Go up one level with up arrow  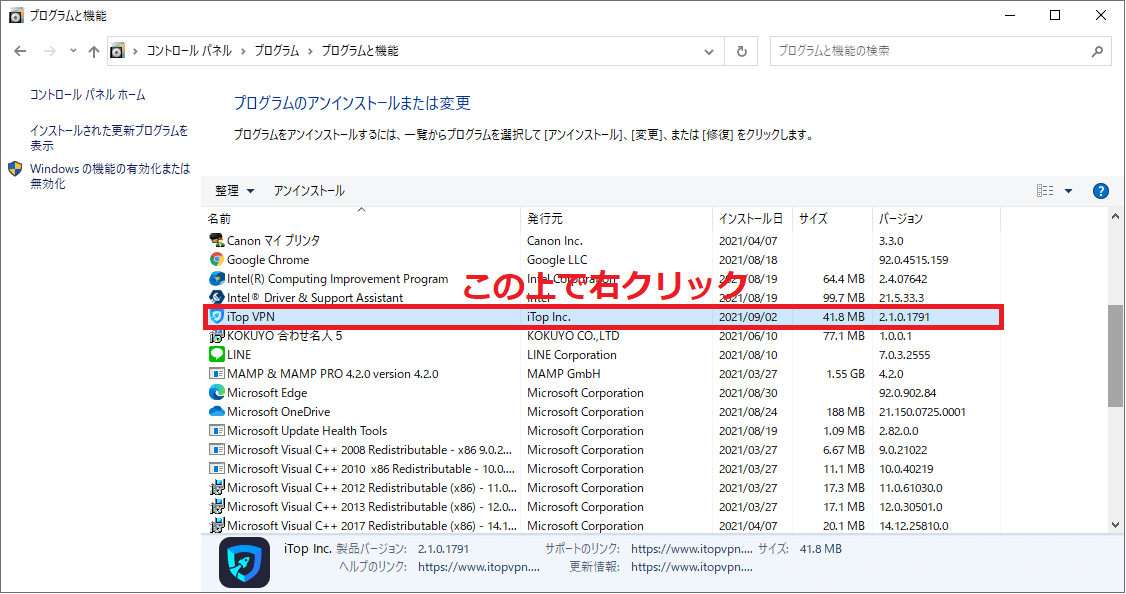93,51
